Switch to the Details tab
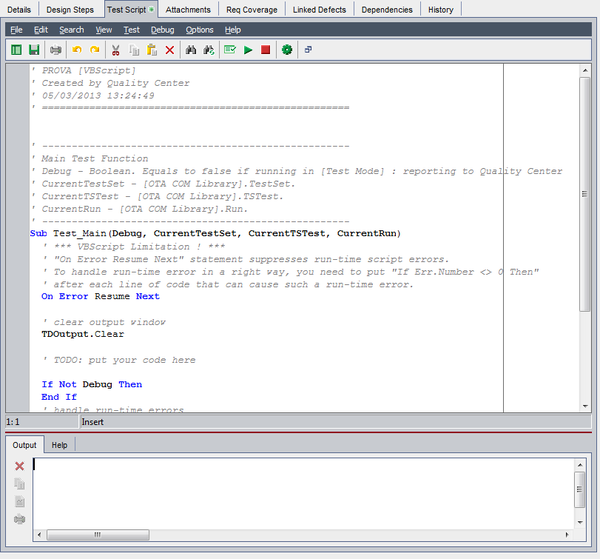Screen dimensions: 600x559 (x=19, y=10)
